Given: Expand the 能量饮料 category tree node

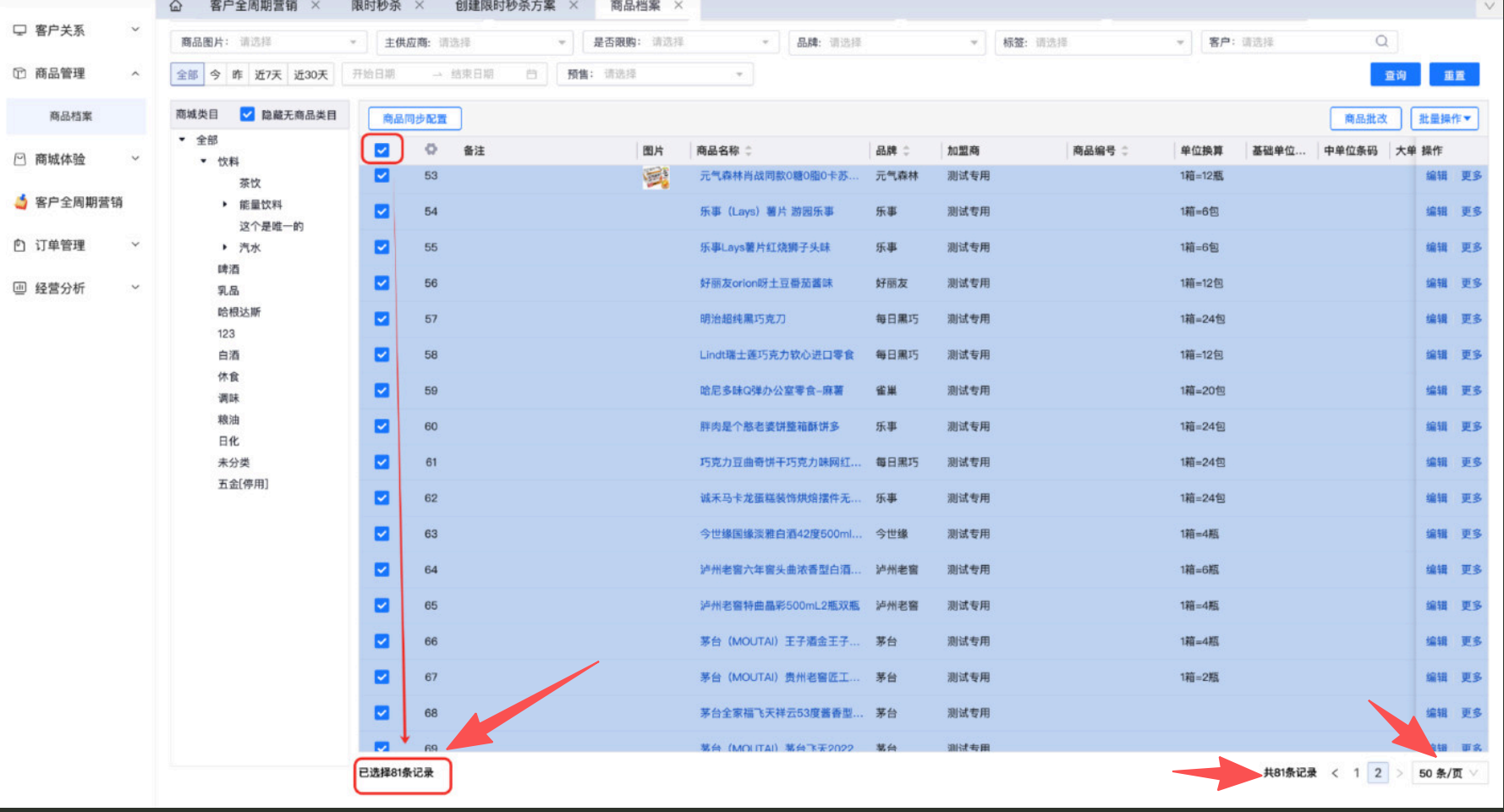Looking at the screenshot, I should point(224,205).
